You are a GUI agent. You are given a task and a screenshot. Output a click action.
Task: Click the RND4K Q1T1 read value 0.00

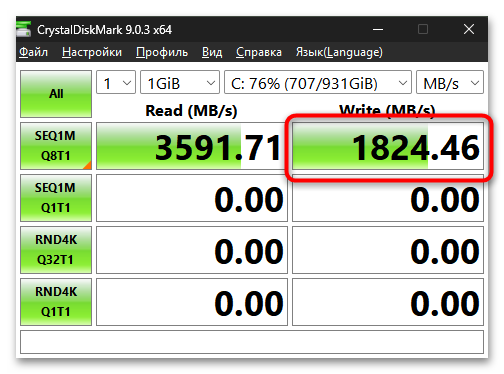(192, 302)
